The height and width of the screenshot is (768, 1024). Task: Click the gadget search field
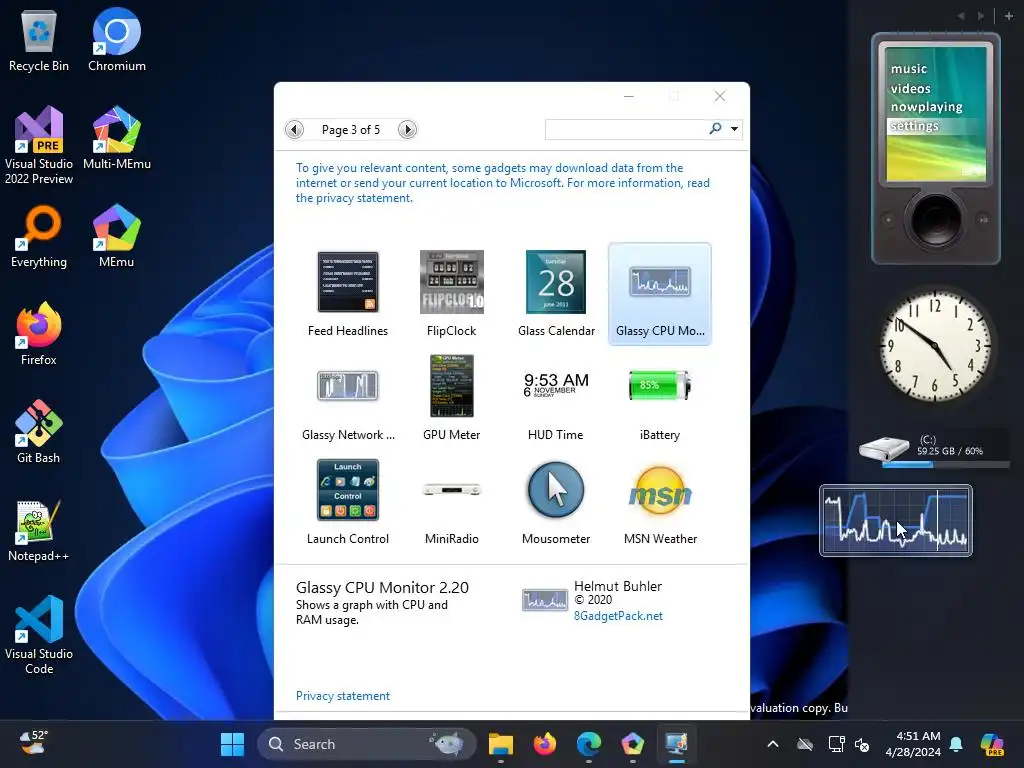point(625,129)
